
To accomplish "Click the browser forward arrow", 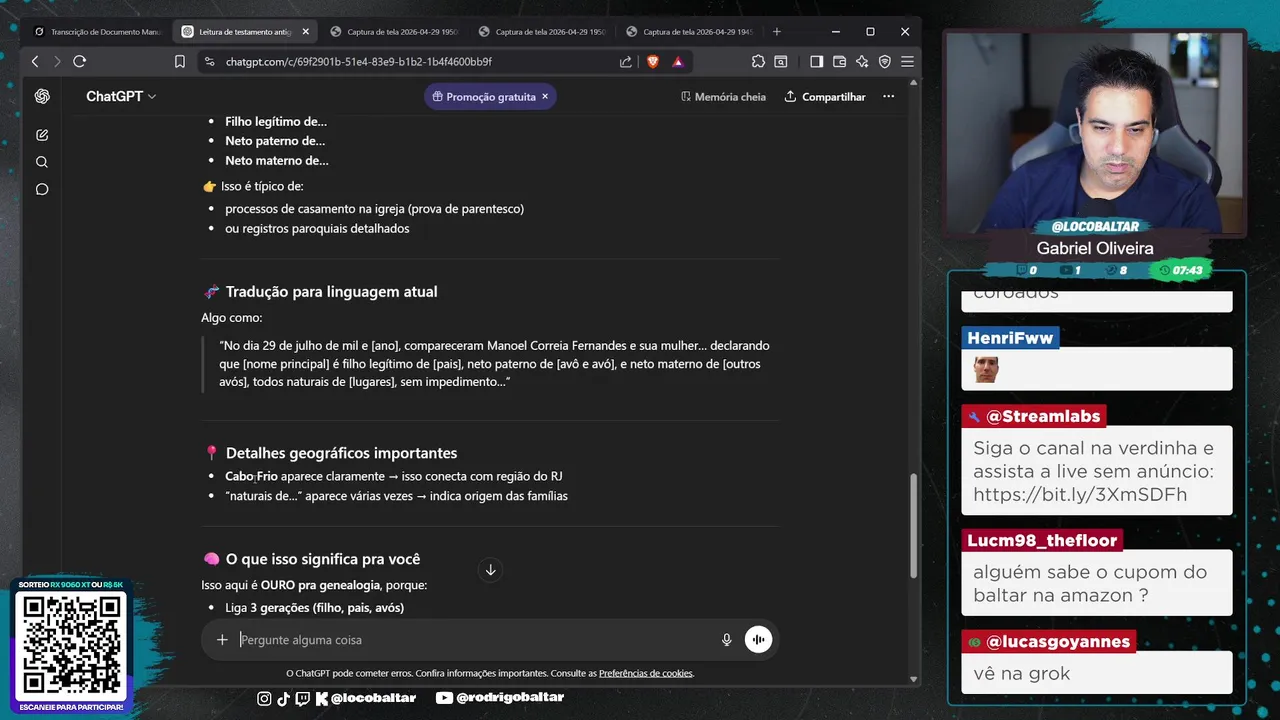I will pyautogui.click(x=57, y=61).
